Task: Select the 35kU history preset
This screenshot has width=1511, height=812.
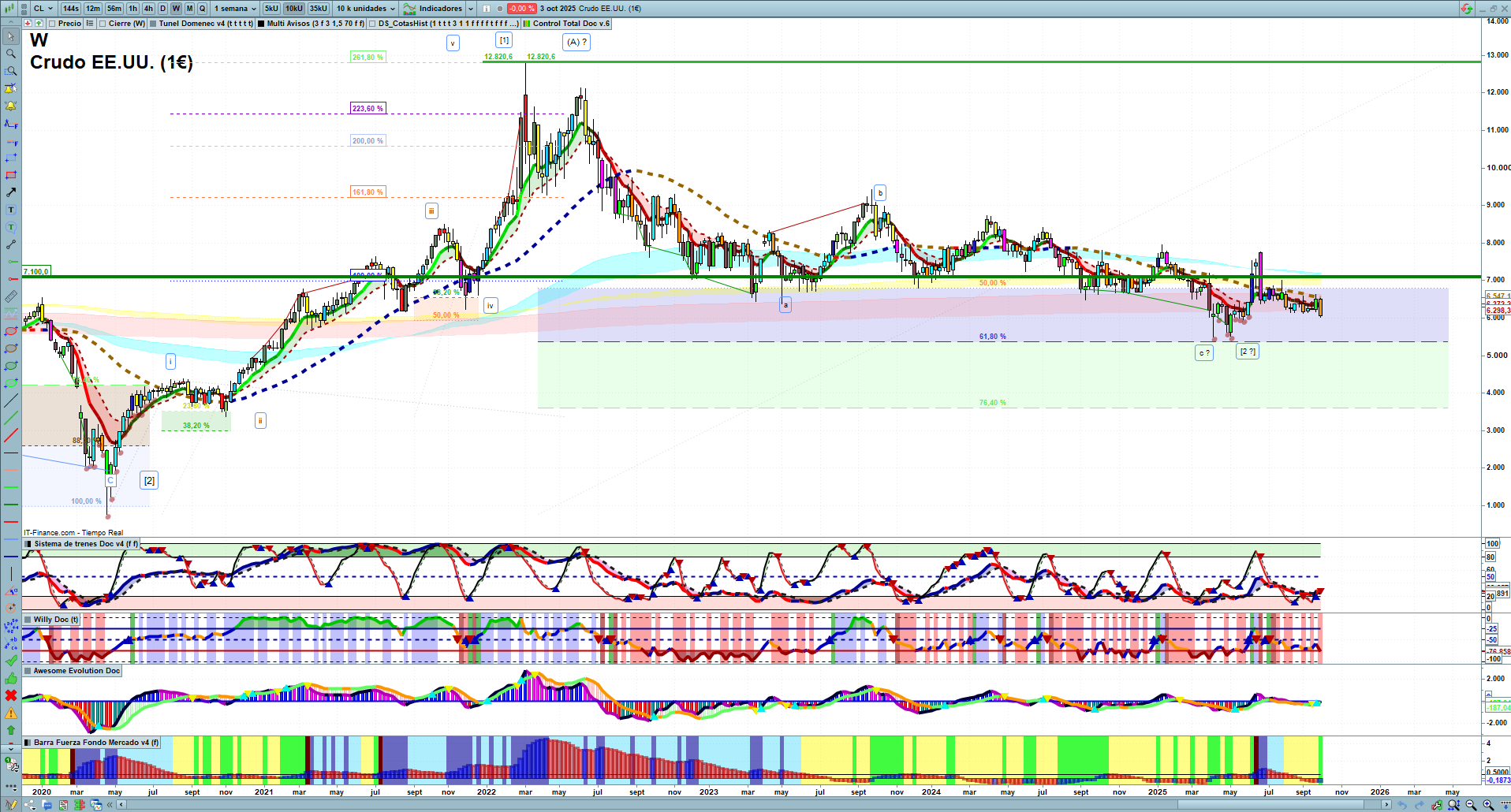Action: [x=319, y=9]
